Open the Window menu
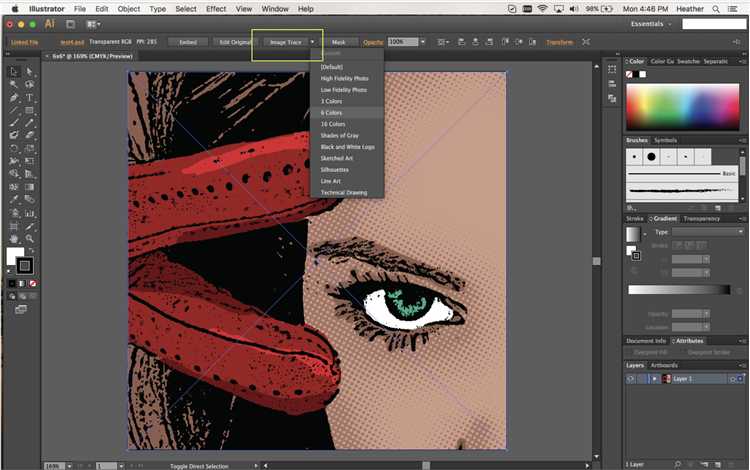 pyautogui.click(x=275, y=9)
